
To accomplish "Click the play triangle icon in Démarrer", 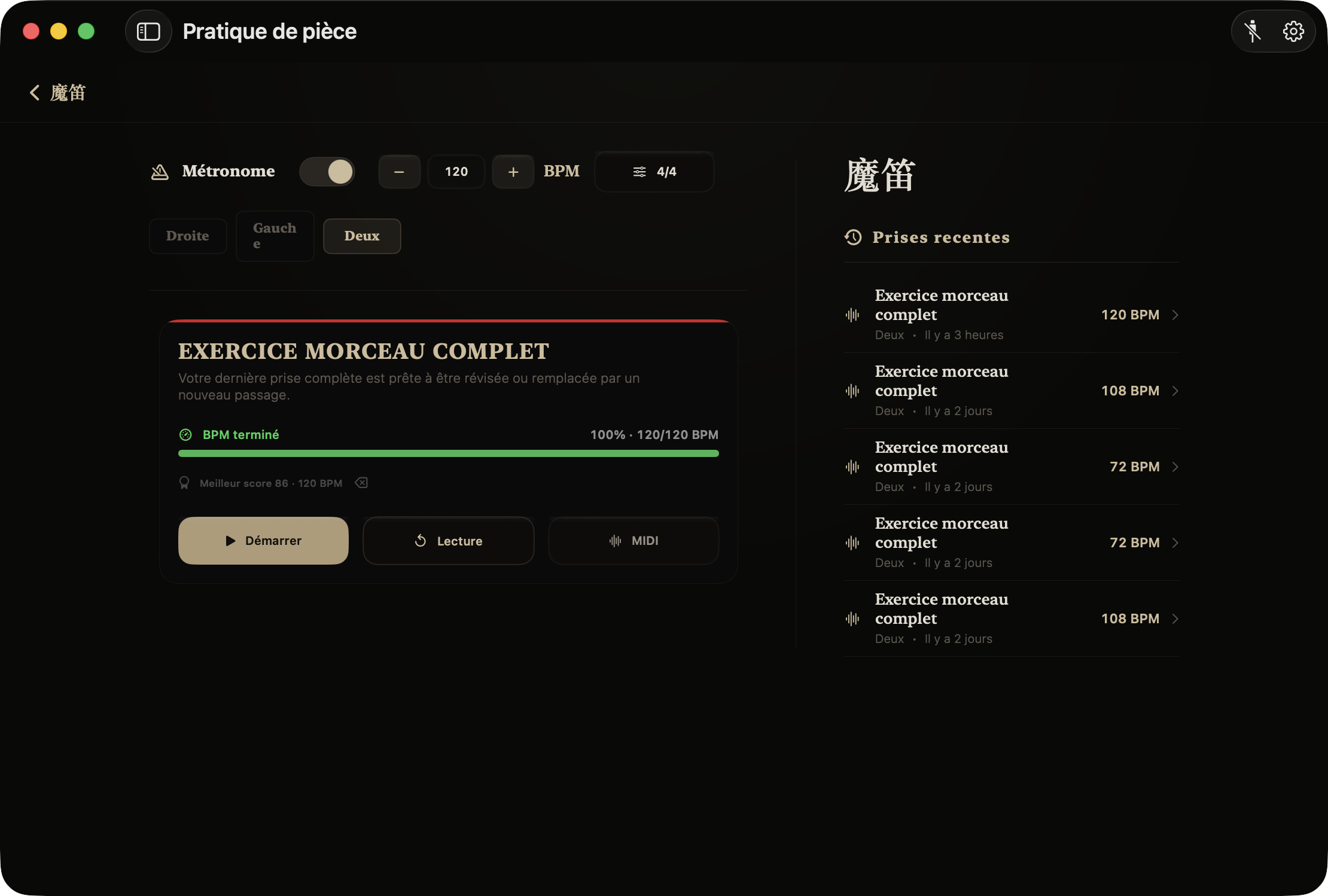I will [230, 541].
